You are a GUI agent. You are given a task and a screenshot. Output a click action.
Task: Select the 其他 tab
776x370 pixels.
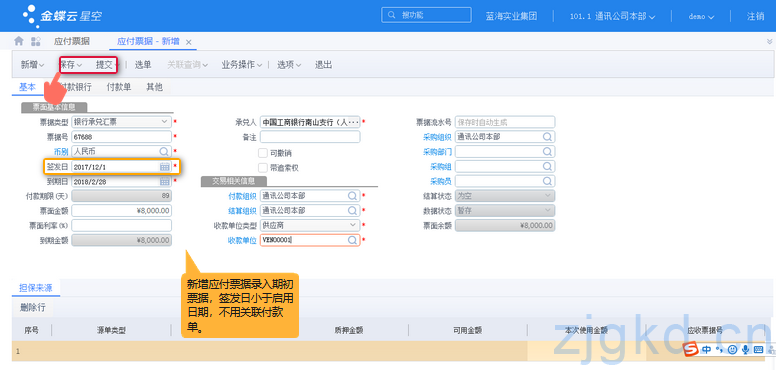coord(154,87)
